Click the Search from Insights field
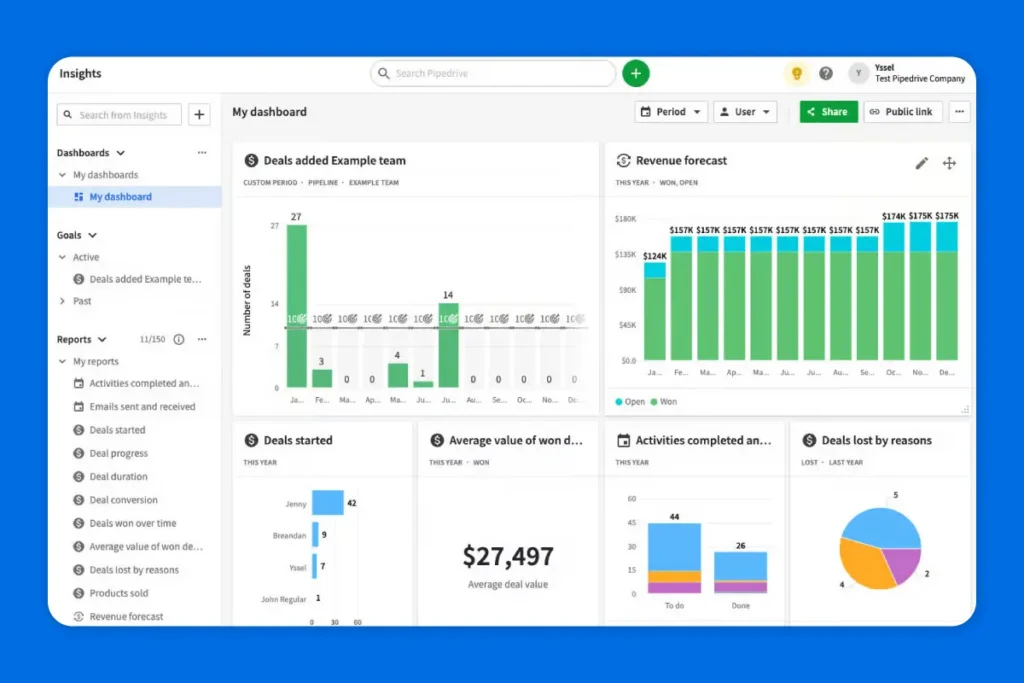Viewport: 1024px width, 683px height. pos(119,115)
